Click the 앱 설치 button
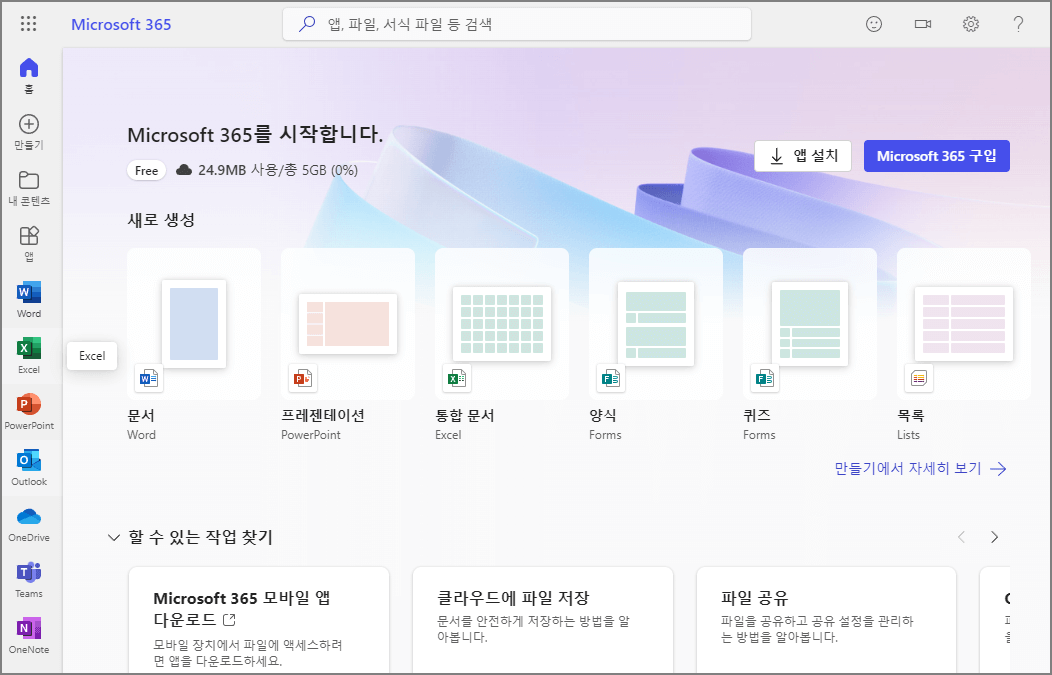Viewport: 1052px width, 675px height. [803, 156]
